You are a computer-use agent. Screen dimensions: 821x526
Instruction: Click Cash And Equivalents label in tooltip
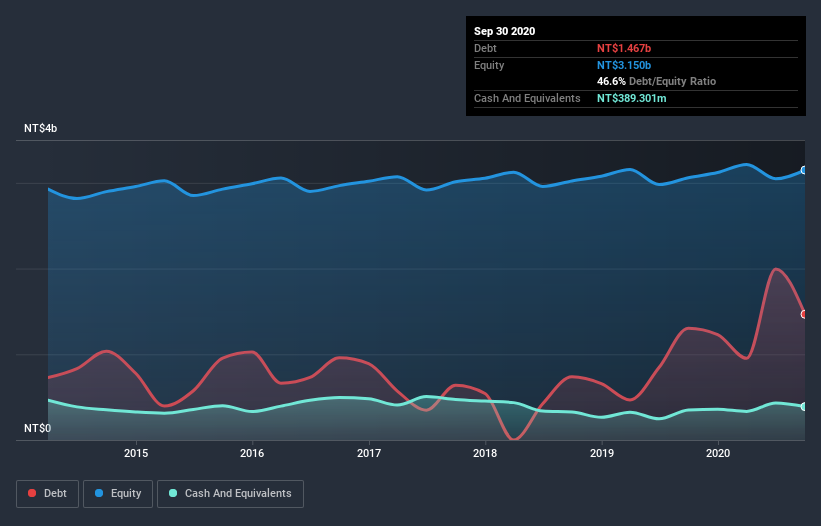click(x=527, y=98)
